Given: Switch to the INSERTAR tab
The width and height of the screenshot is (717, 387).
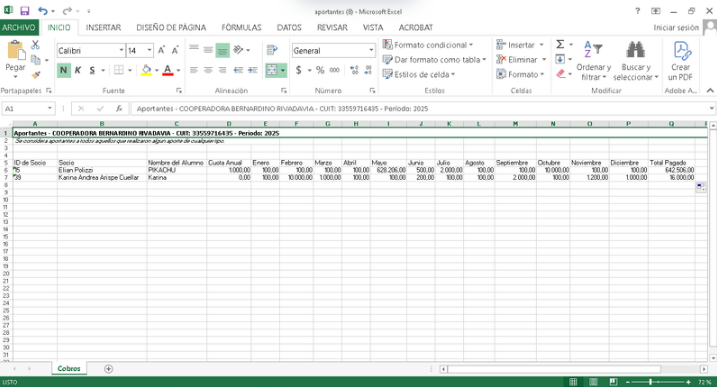Looking at the screenshot, I should pos(103,27).
